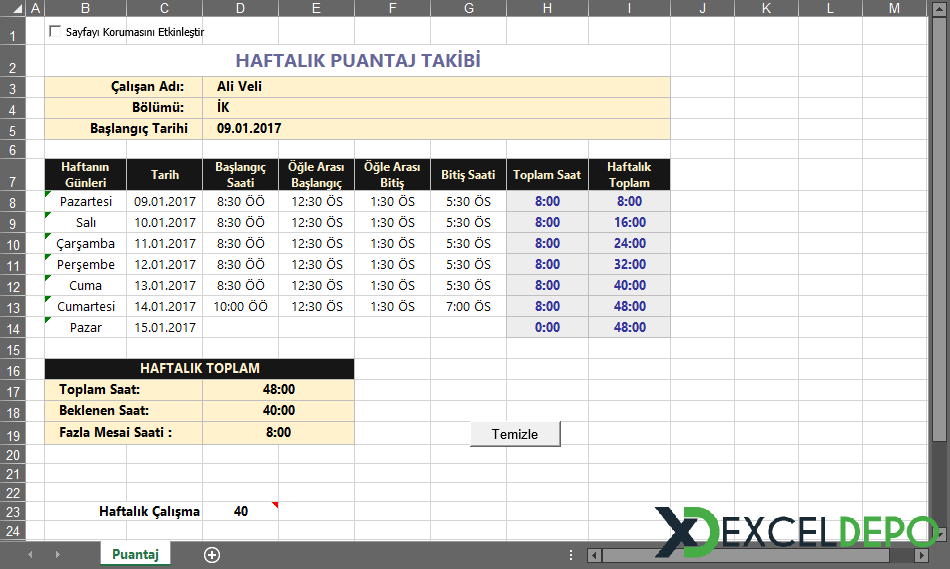Select row 17 header
Screen dimensions: 950x569
[11, 390]
